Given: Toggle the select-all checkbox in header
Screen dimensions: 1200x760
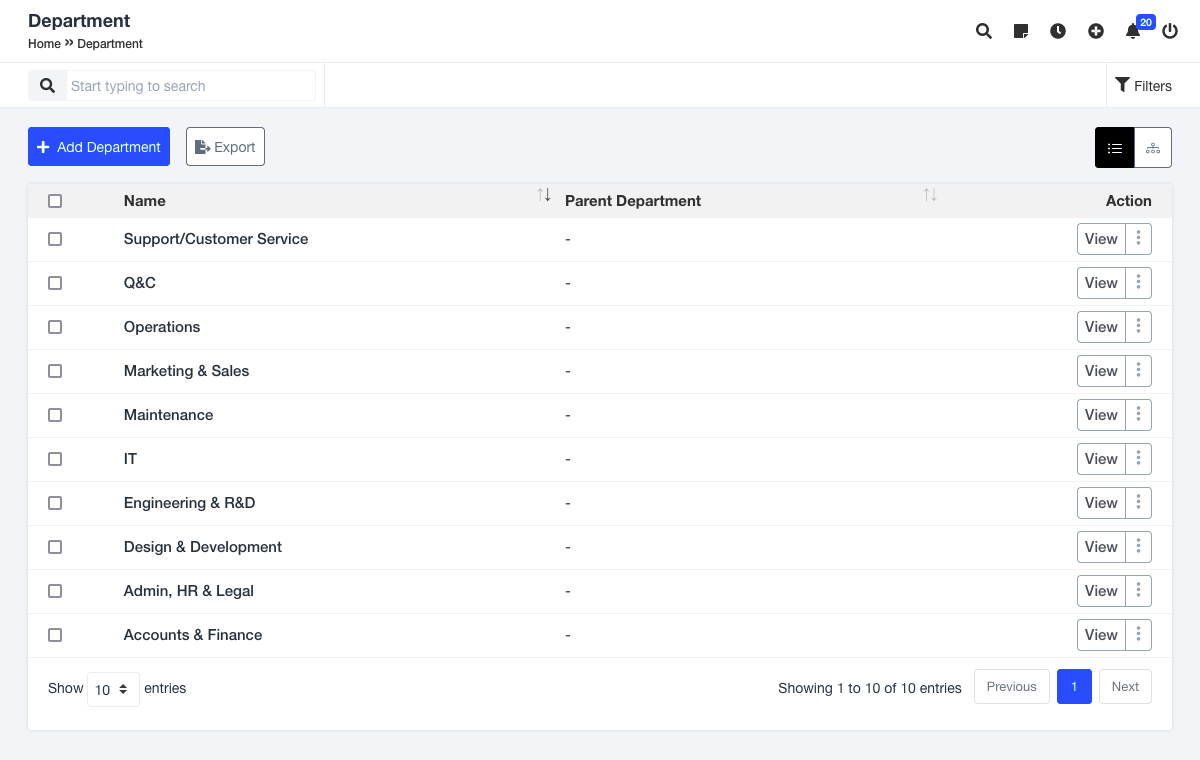Looking at the screenshot, I should tap(55, 201).
